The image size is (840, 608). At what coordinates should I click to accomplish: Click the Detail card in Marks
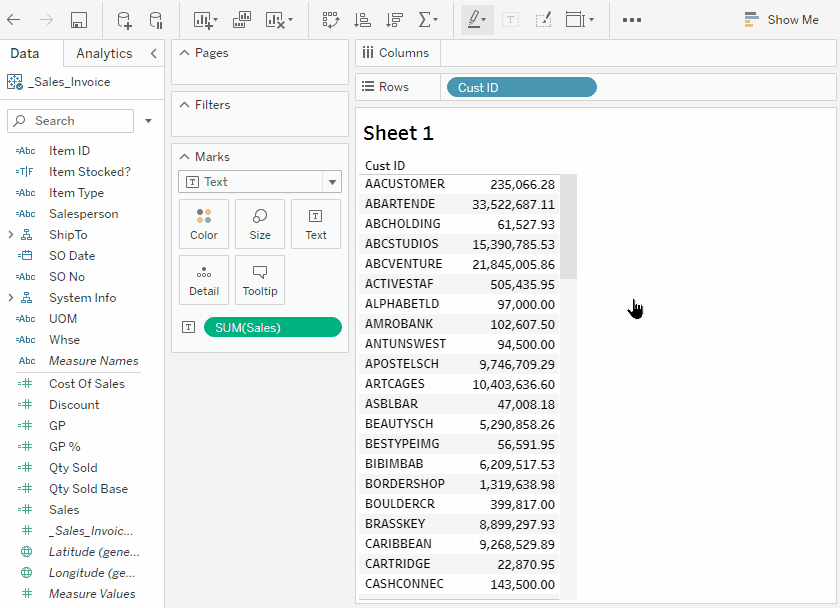pos(204,280)
